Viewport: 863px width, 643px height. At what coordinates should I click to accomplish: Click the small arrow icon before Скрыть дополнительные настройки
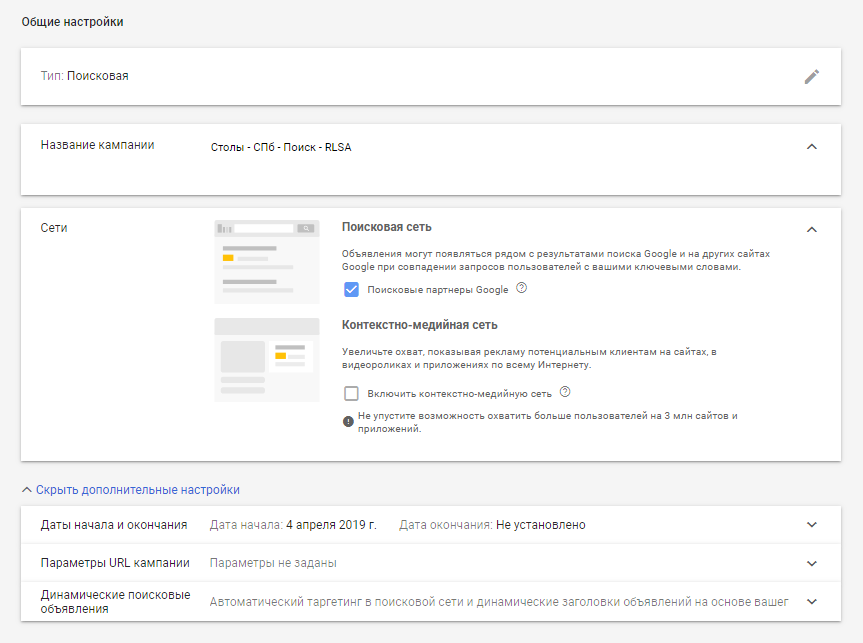click(27, 490)
